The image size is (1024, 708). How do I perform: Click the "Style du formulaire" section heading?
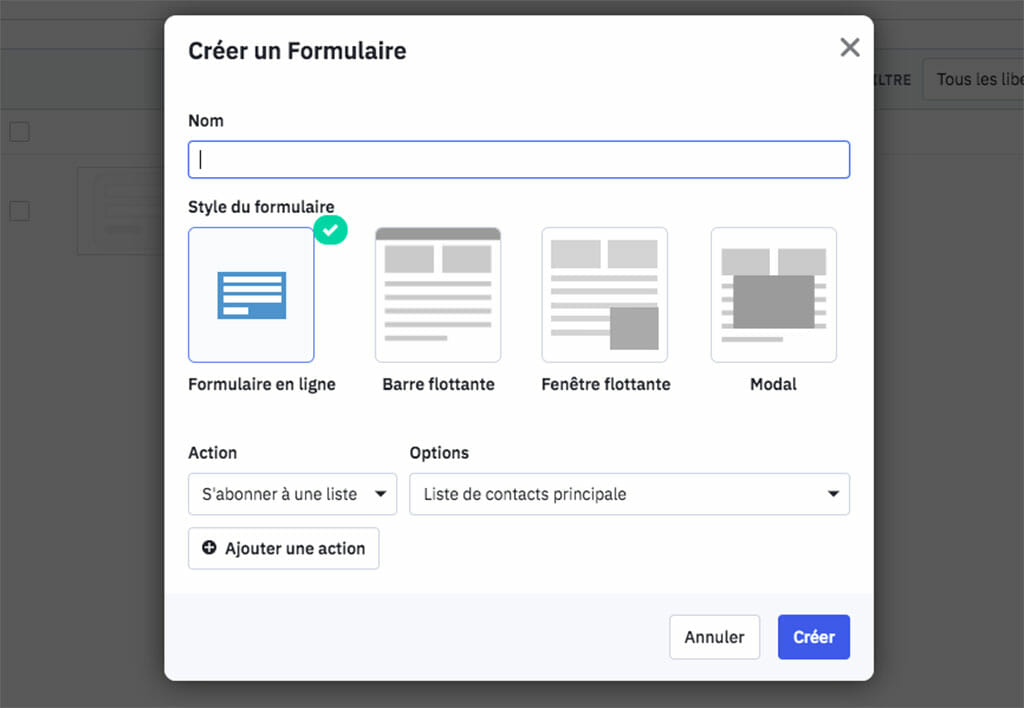pos(260,207)
